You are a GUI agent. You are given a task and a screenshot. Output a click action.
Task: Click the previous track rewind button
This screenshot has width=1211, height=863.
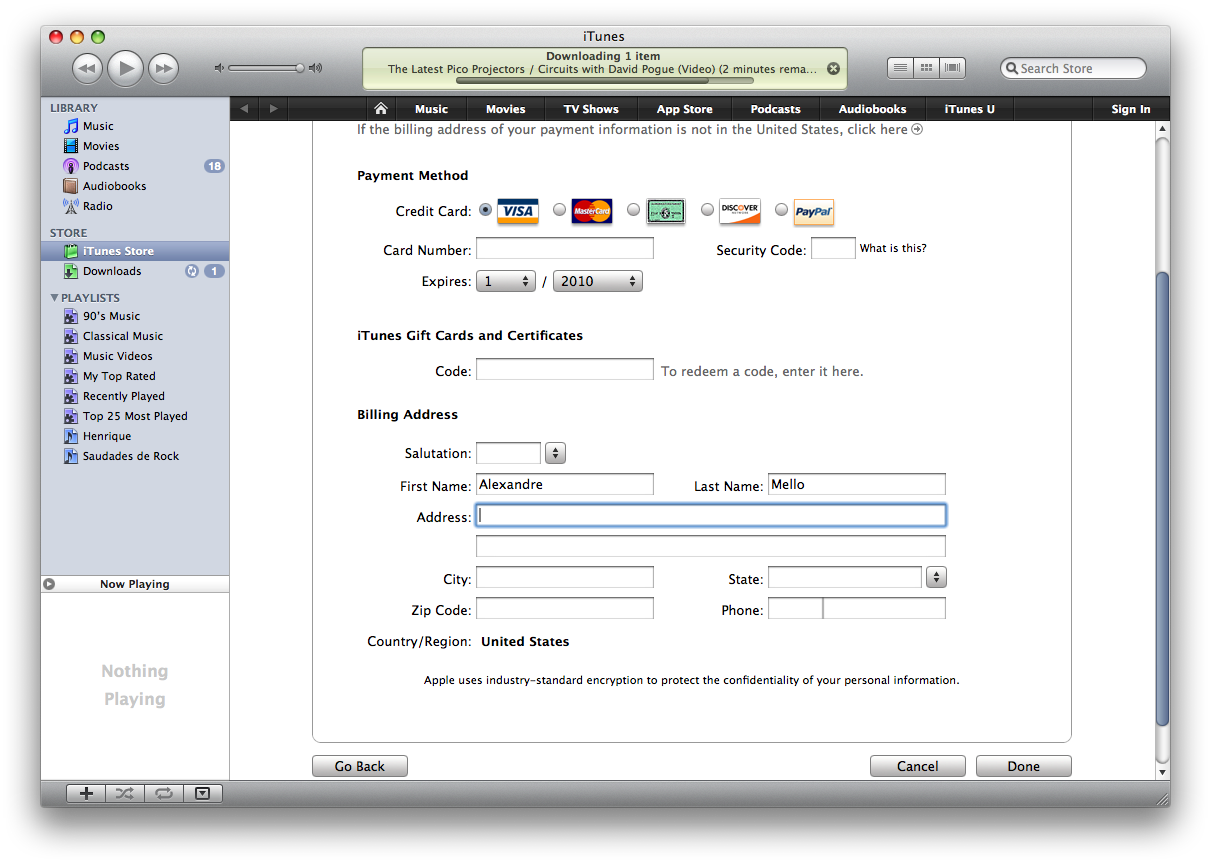[x=88, y=68]
